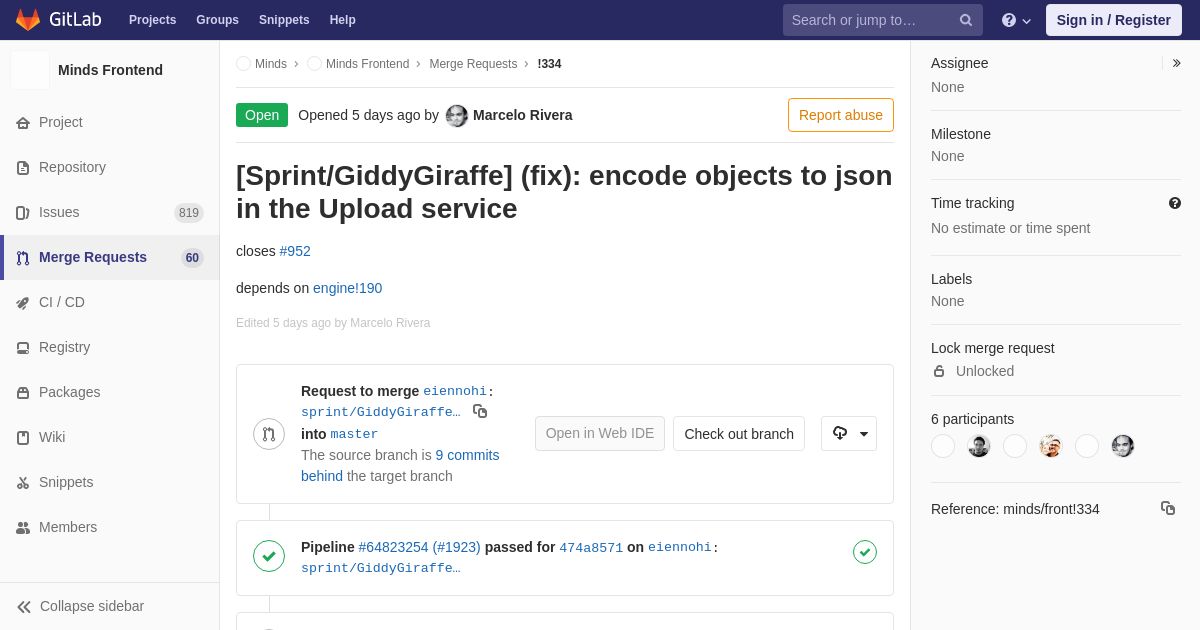Open the Projects menu in top bar

(152, 20)
